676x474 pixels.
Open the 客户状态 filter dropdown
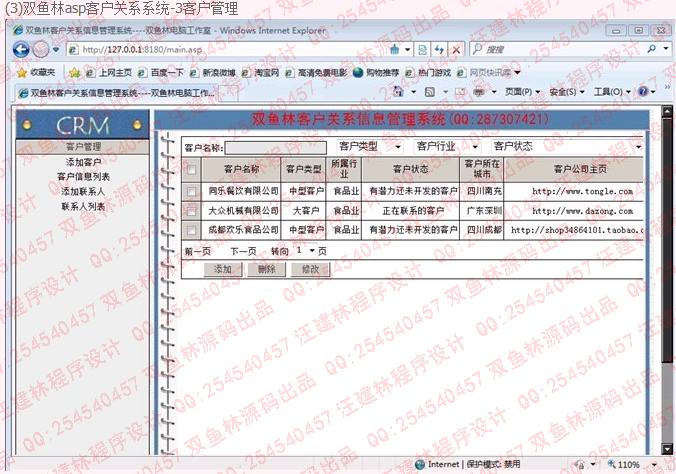(567, 147)
